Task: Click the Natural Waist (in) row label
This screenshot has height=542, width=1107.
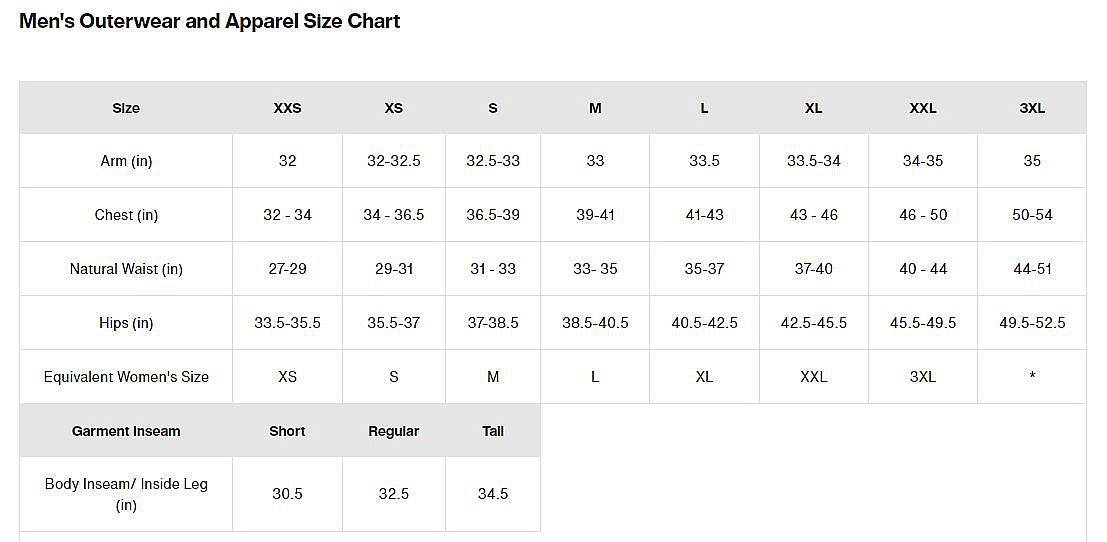Action: coord(126,269)
